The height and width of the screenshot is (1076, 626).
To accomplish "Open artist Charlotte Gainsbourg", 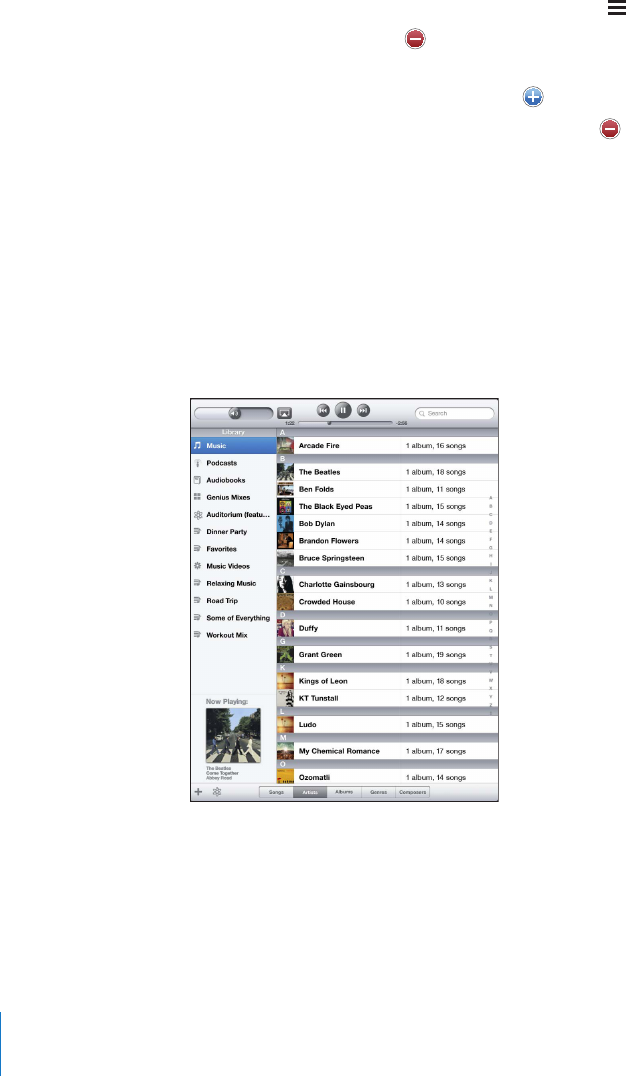I will point(387,585).
